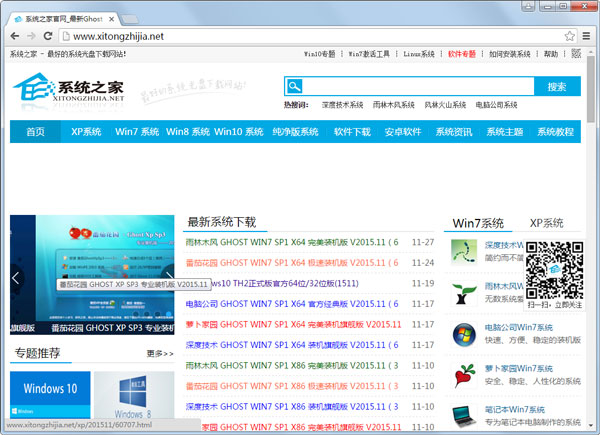
Task: Open the Windows 8 topic thumbnail
Action: [x=134, y=395]
